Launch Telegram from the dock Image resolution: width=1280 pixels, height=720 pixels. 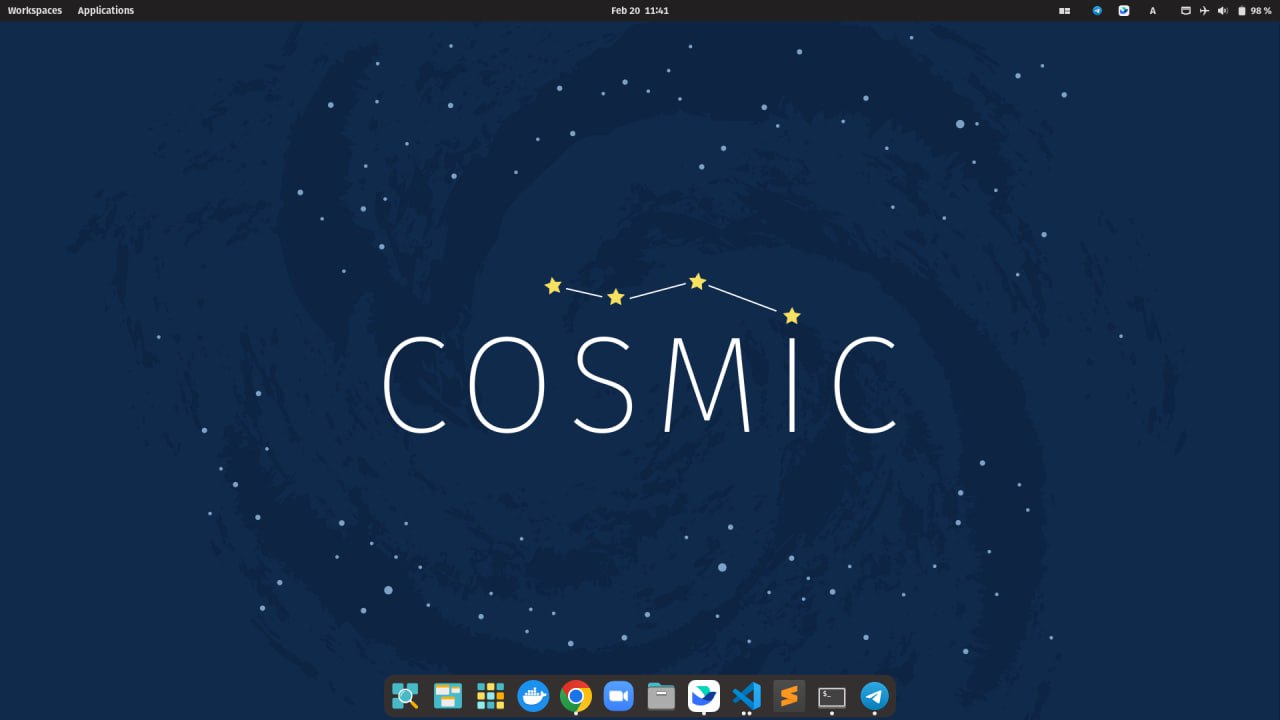coord(875,696)
